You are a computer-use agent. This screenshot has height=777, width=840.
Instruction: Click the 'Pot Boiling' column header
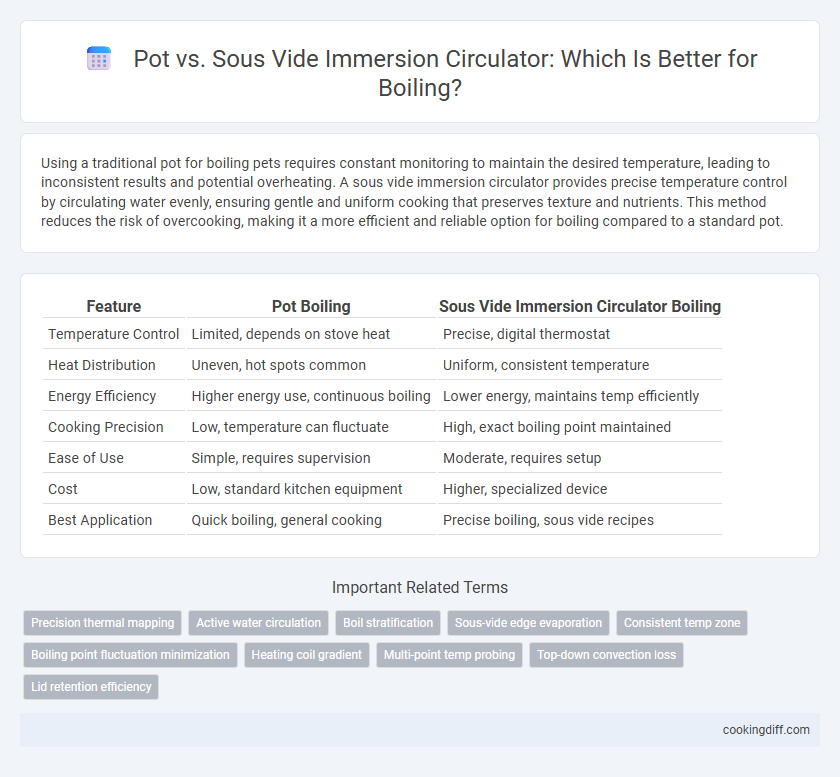(x=311, y=307)
